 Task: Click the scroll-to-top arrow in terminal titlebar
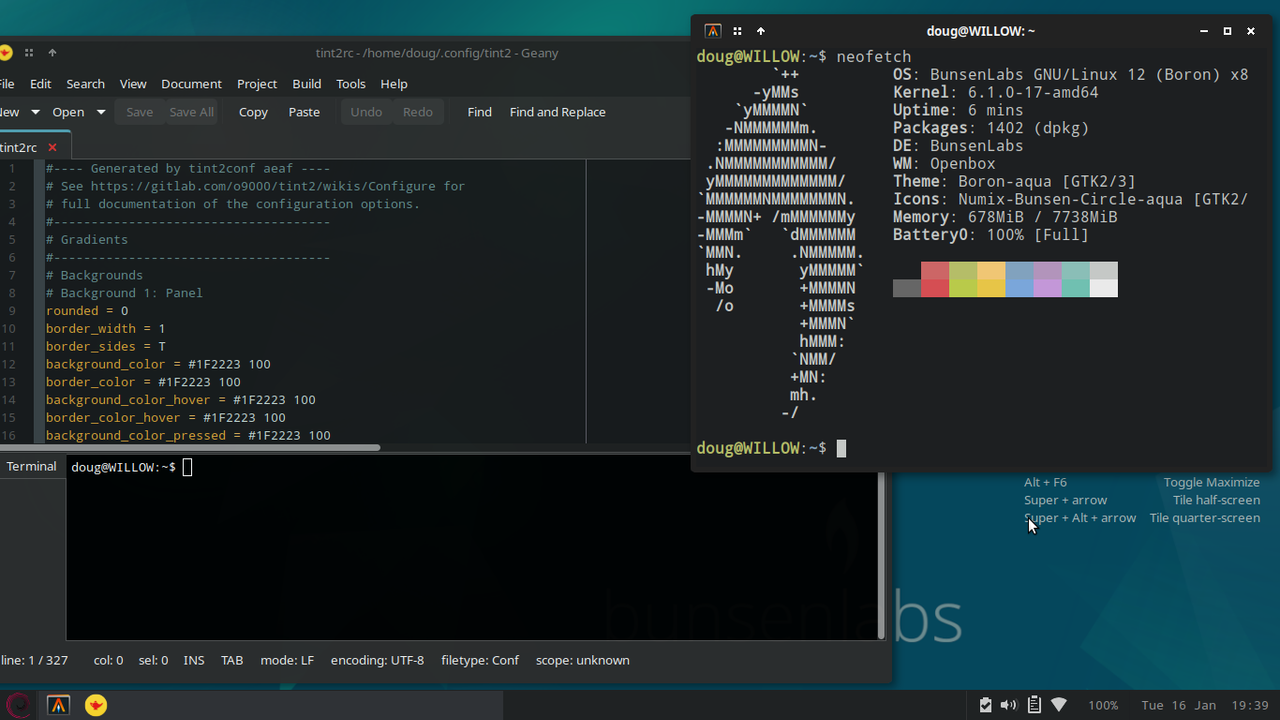(x=761, y=31)
